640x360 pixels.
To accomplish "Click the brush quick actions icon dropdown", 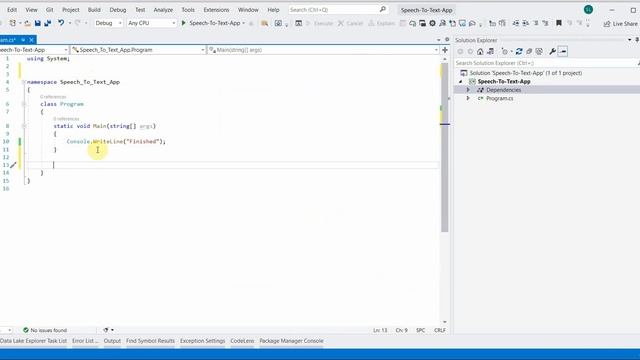I will 108,330.
